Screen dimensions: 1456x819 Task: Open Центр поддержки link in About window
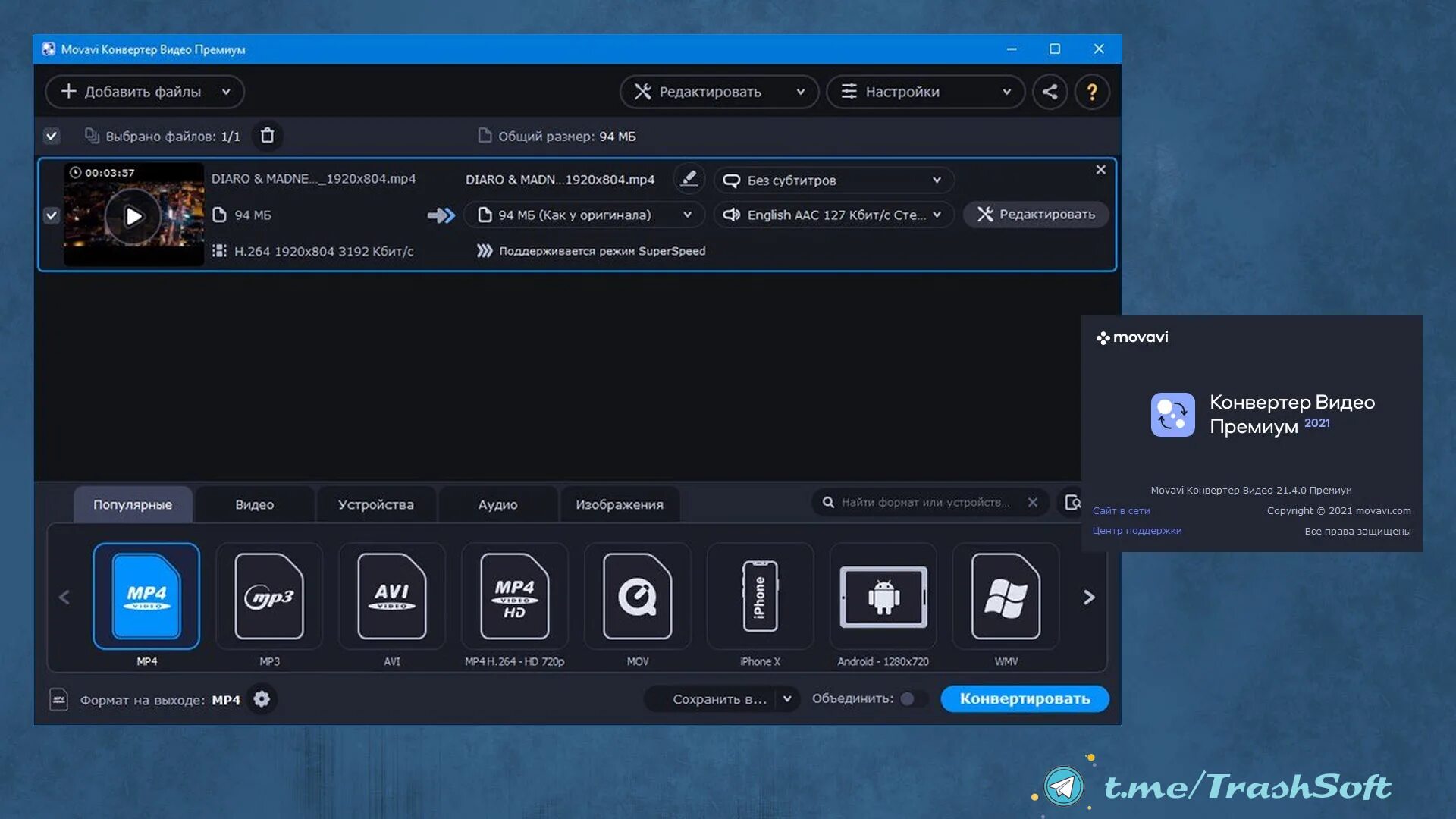pyautogui.click(x=1137, y=530)
